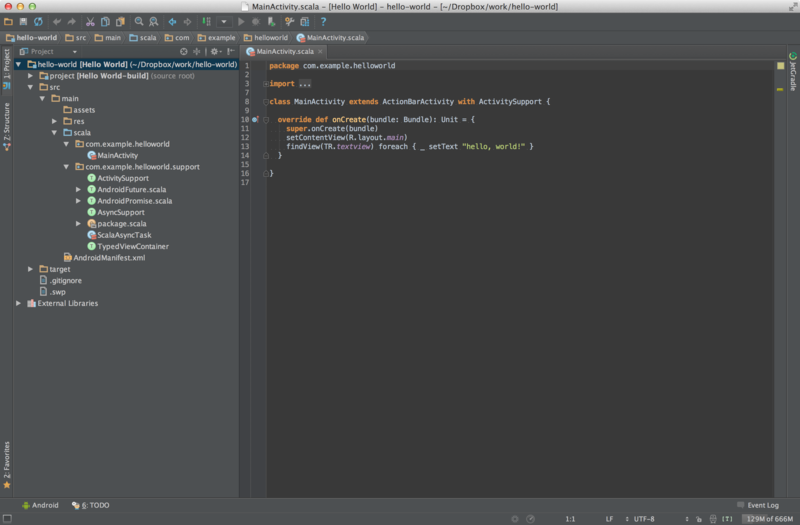
Task: Open the Z: Structure side tab
Action: tap(6, 126)
